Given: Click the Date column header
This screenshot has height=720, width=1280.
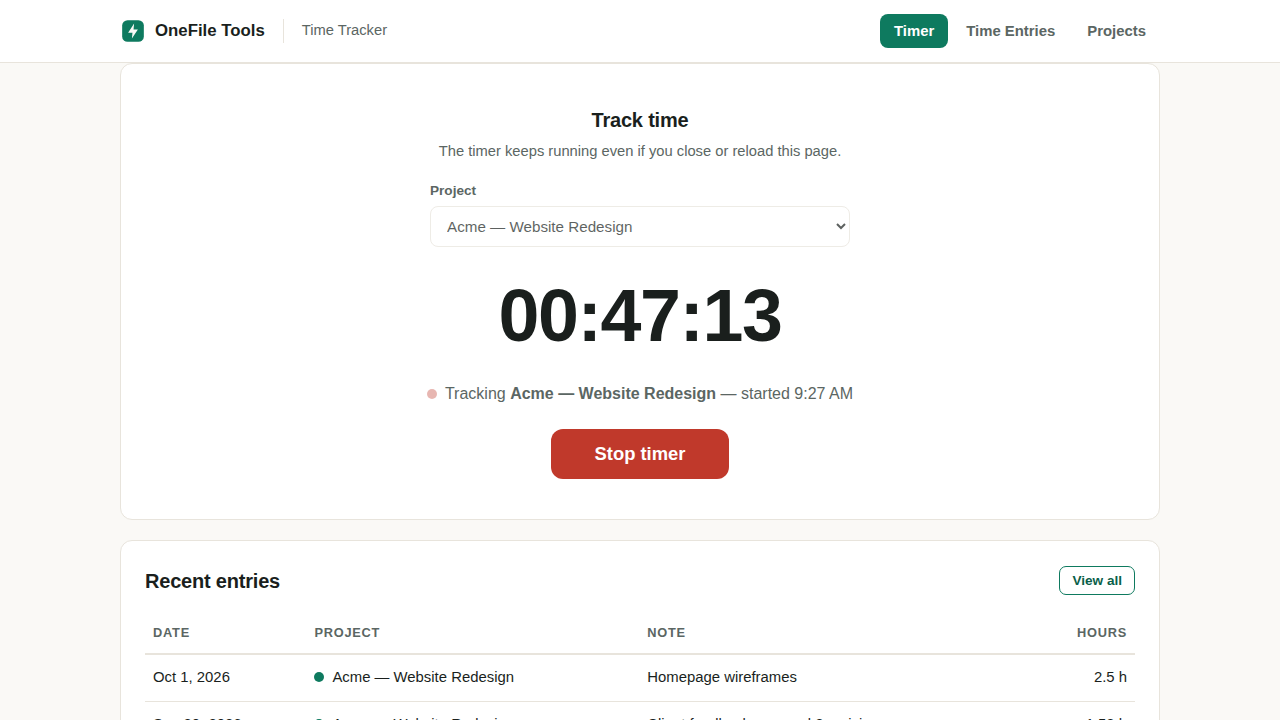Looking at the screenshot, I should click(171, 633).
